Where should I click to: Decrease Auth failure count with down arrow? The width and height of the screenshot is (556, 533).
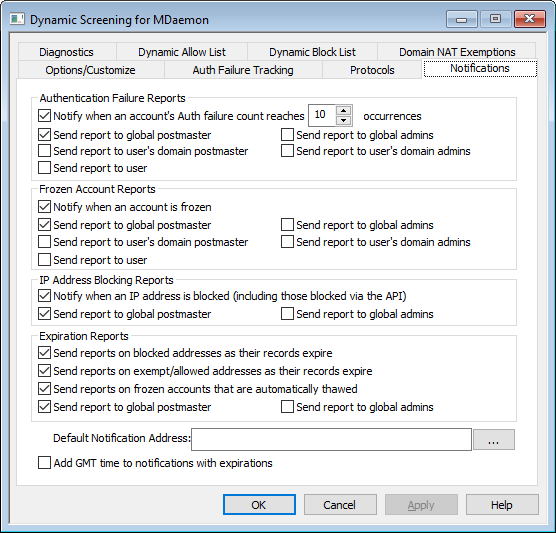343,121
